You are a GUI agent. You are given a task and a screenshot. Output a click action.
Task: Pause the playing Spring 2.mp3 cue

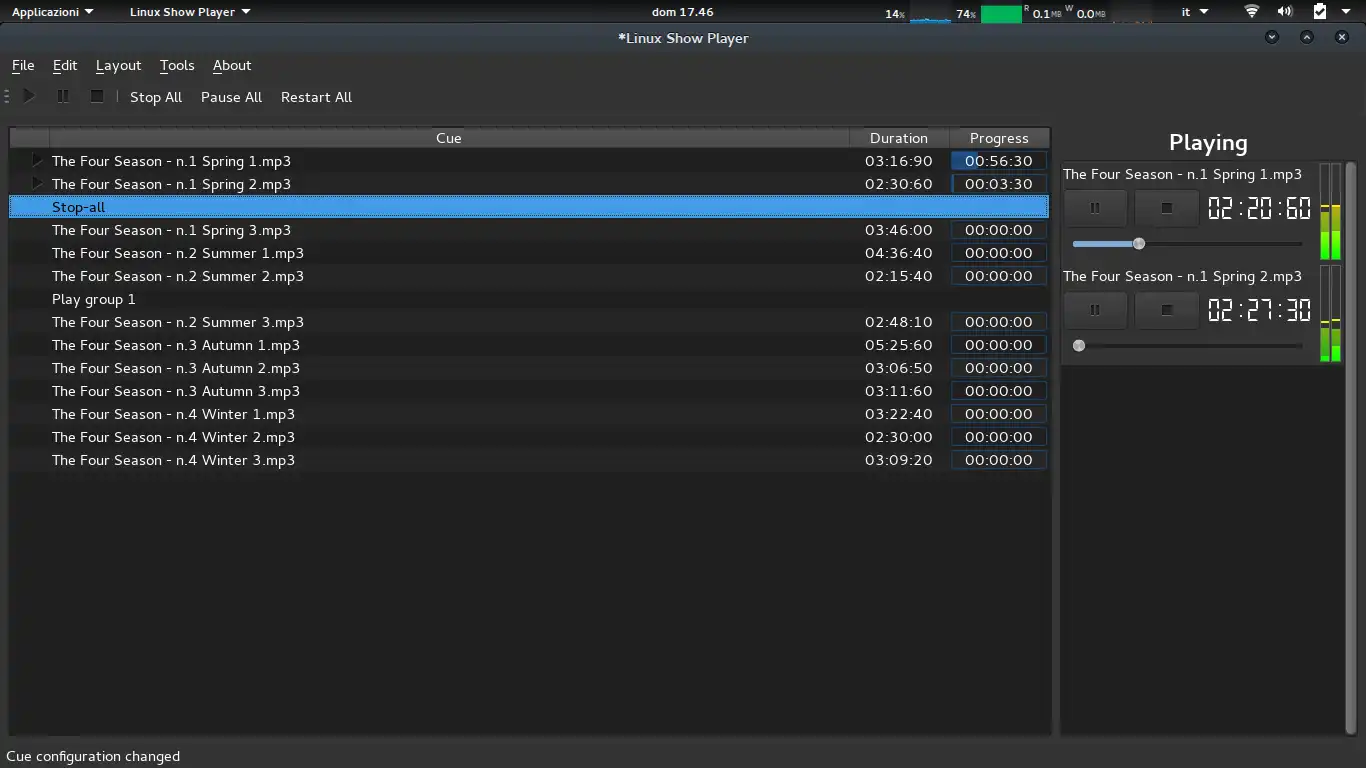(1095, 310)
